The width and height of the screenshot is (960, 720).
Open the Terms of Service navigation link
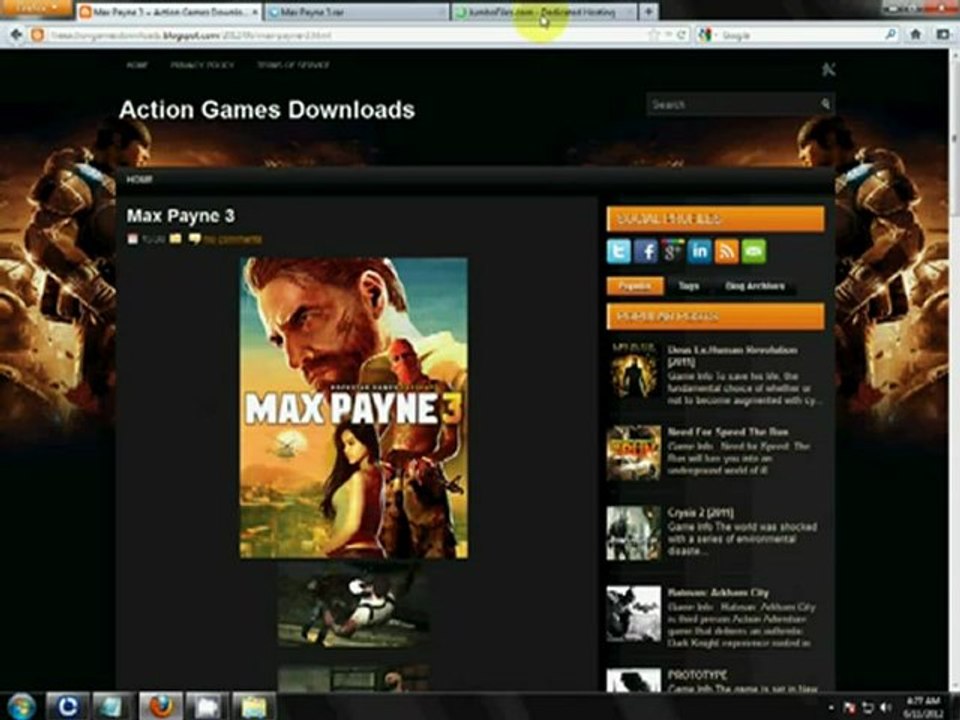pos(293,65)
